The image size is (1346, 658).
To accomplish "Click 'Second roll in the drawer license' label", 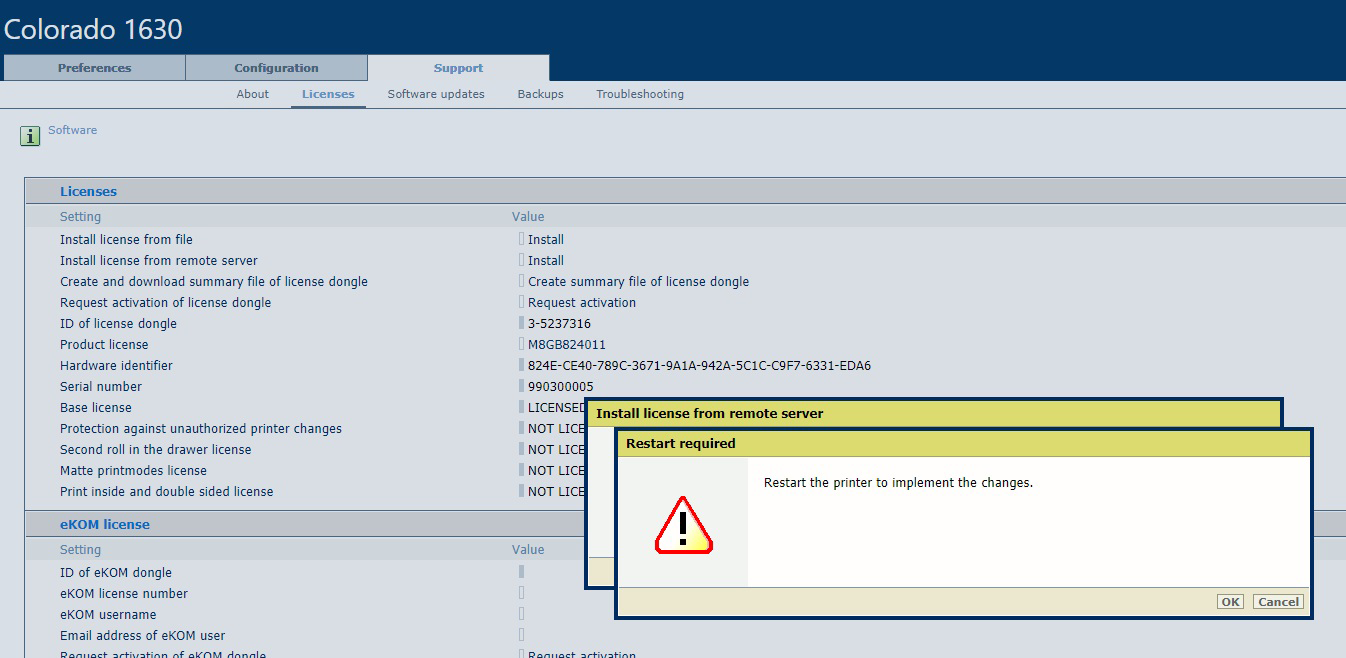I will (156, 449).
